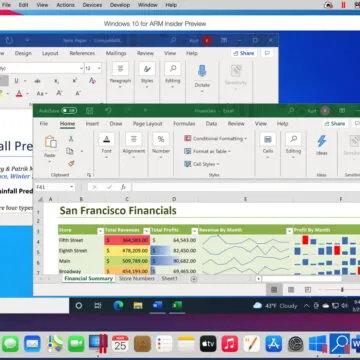Image resolution: width=360 pixels, height=360 pixels.
Task: Select the Eighth Street revenue cell 478,209.00
Action: [x=127, y=250]
